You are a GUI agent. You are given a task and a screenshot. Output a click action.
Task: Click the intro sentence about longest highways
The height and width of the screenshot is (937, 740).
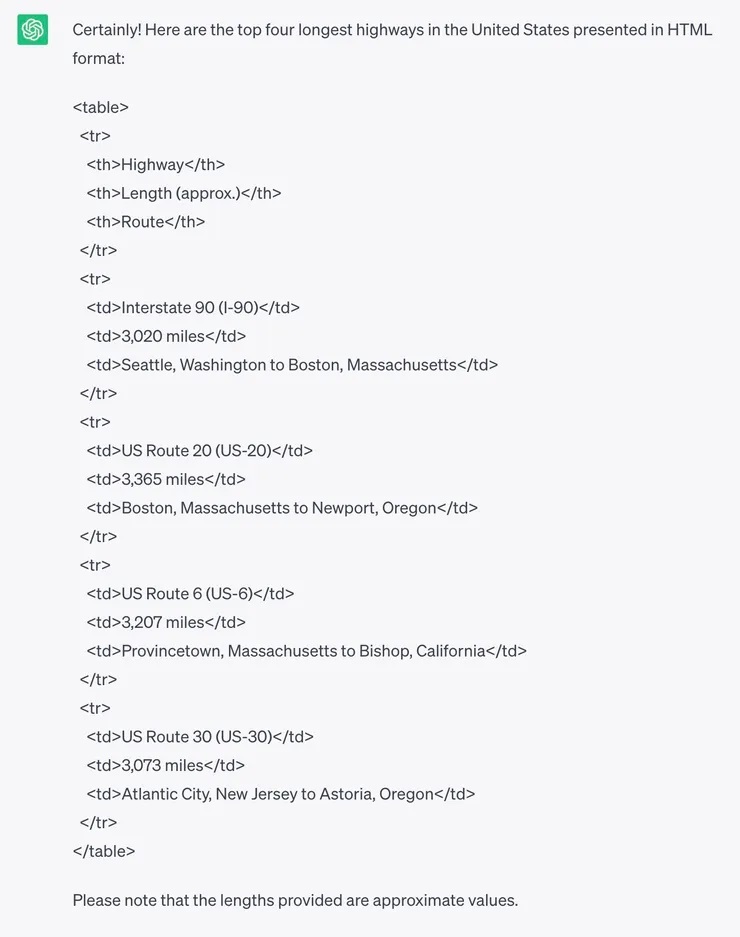tap(392, 44)
